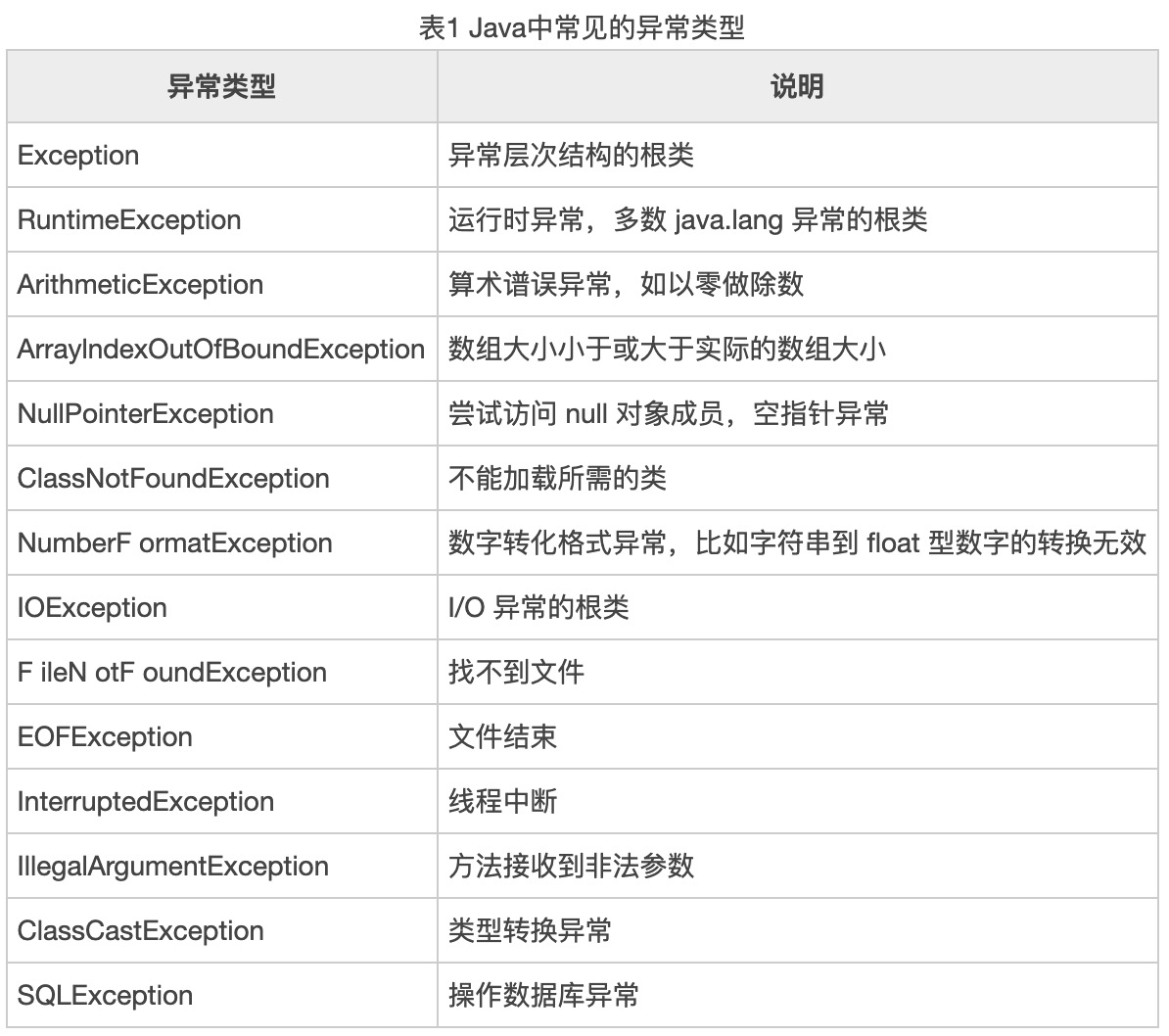The width and height of the screenshot is (1169, 1036).
Task: Click the 说明 column header
Action: point(797,87)
